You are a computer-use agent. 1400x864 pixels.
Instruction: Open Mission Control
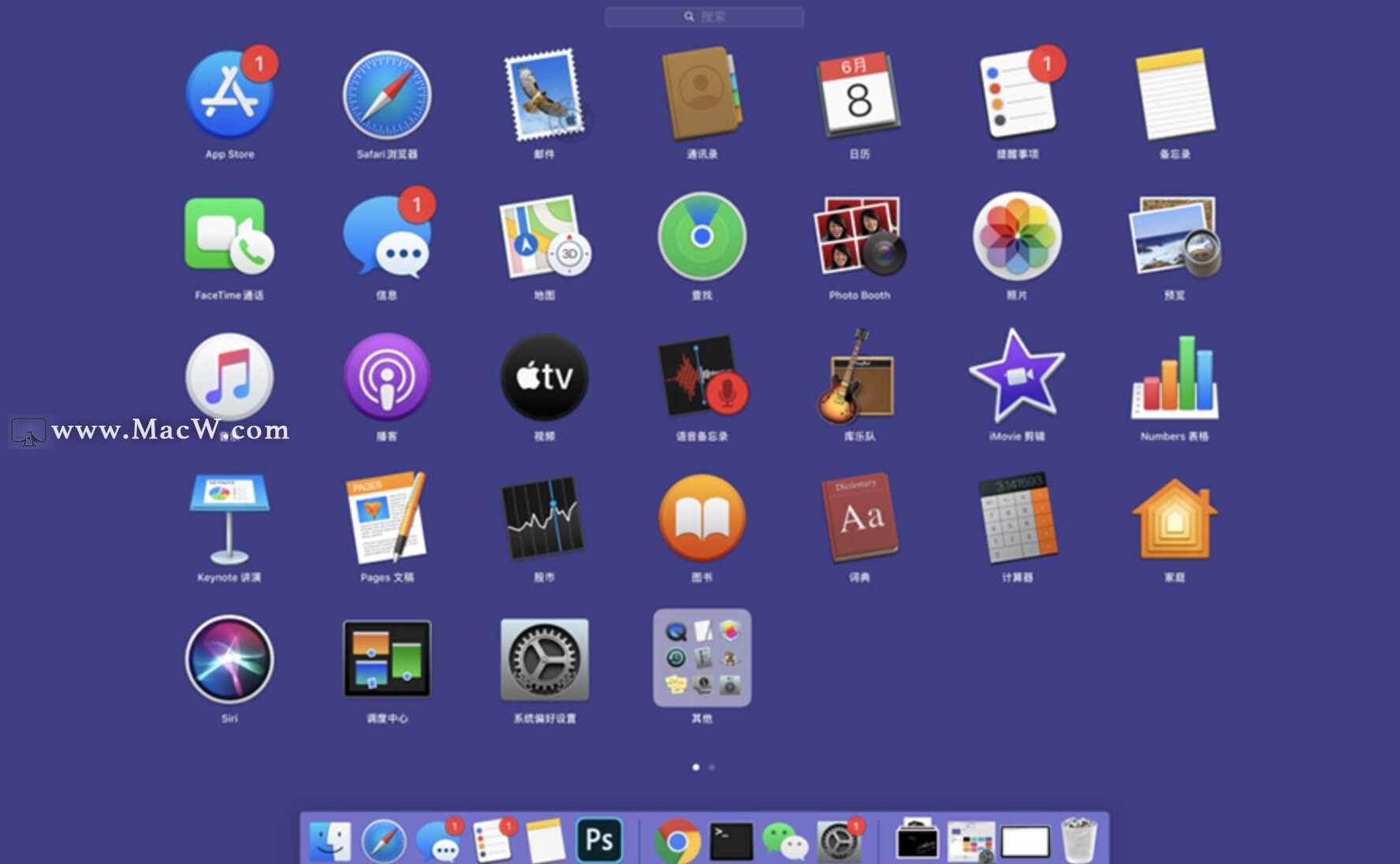[387, 659]
